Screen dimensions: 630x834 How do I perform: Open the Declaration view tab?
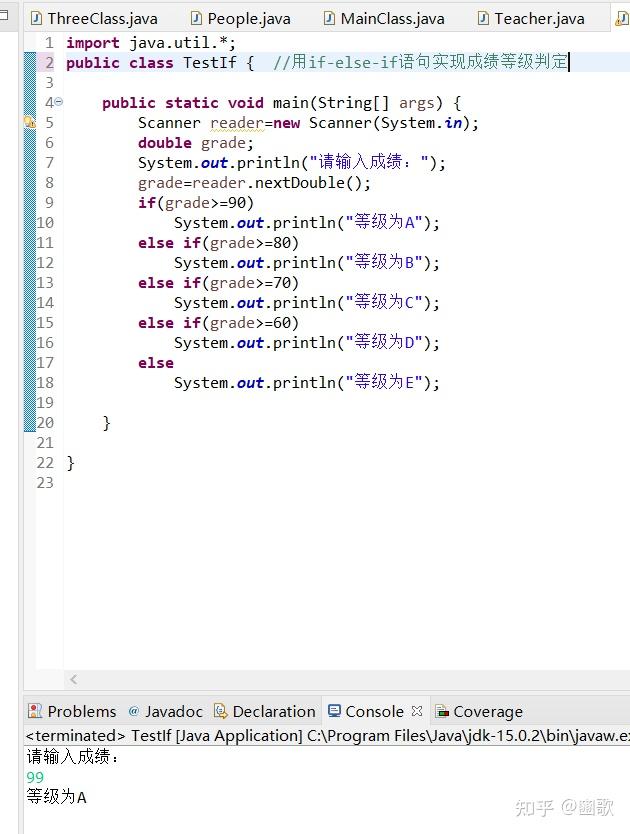tap(264, 711)
